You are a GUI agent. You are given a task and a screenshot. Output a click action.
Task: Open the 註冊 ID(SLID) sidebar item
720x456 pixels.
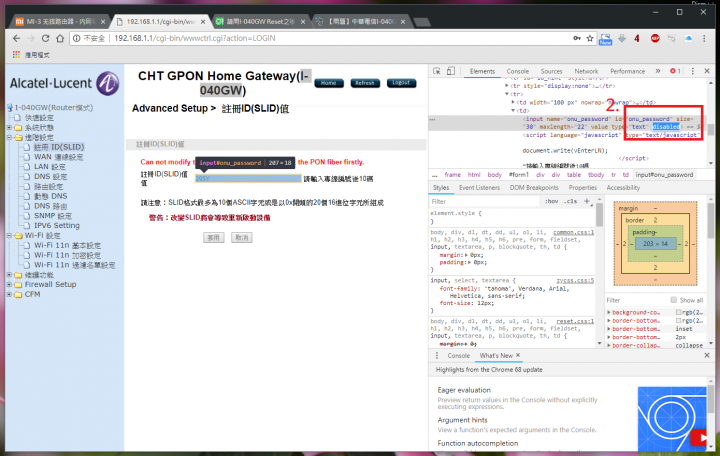coord(59,147)
